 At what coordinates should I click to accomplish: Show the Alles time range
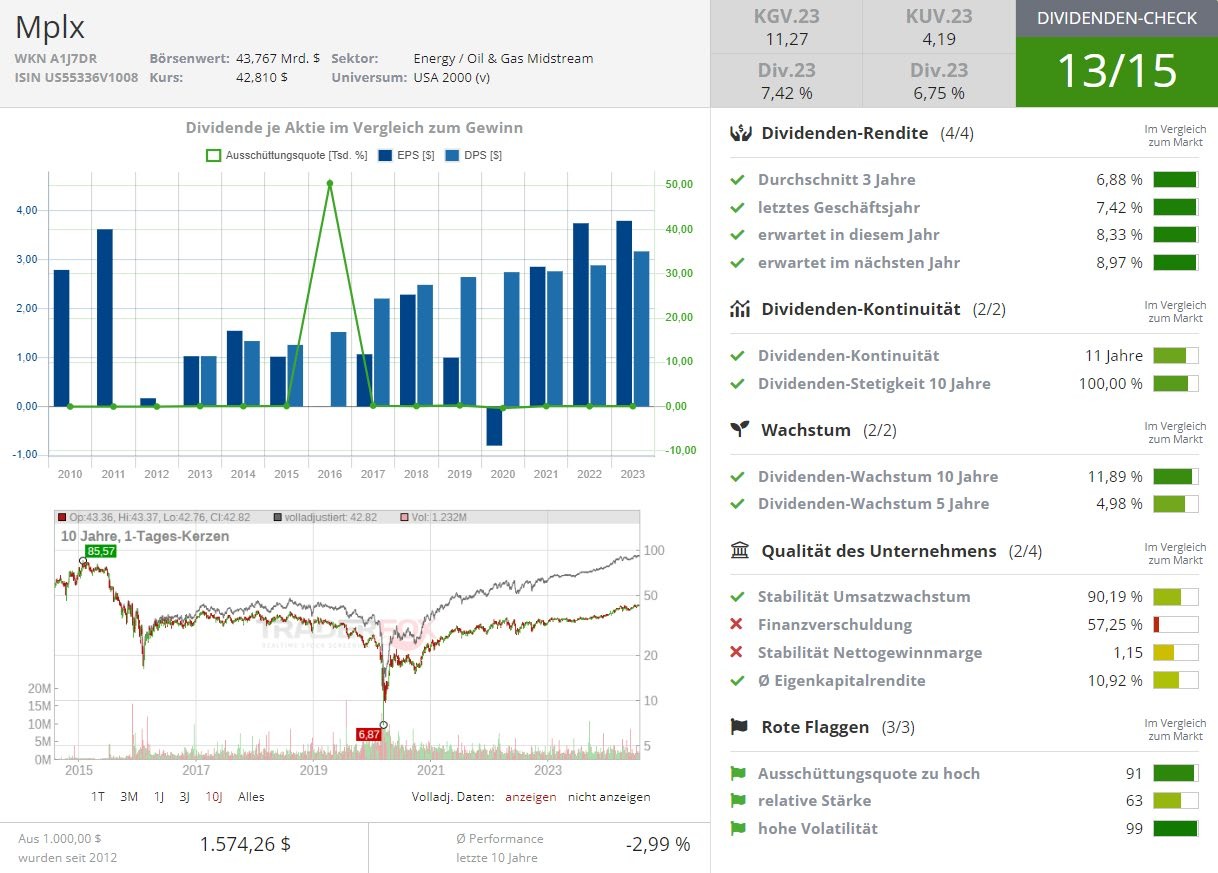(251, 797)
